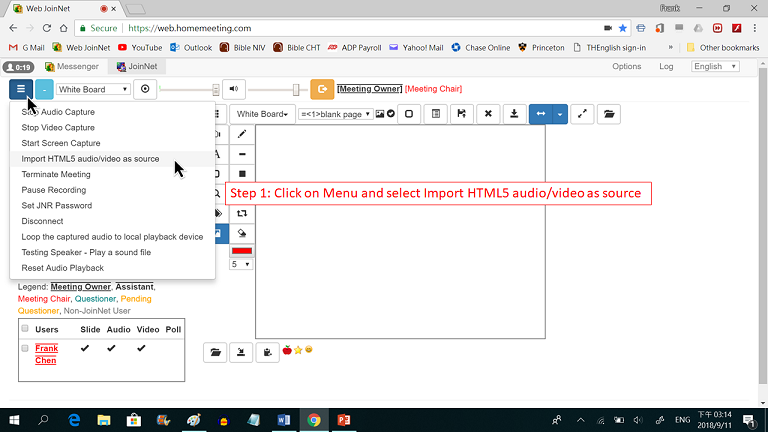
Task: Click the orange leave-meeting exit icon
Action: tap(322, 89)
